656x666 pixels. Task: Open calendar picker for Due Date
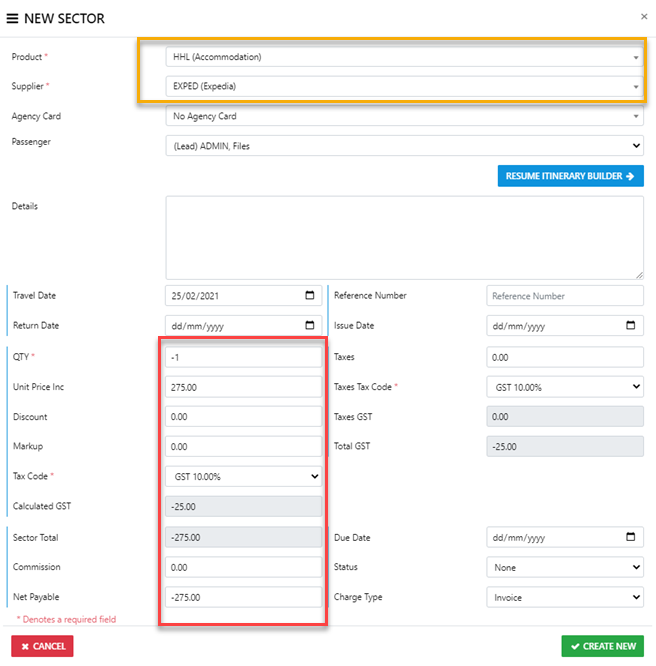(x=630, y=537)
